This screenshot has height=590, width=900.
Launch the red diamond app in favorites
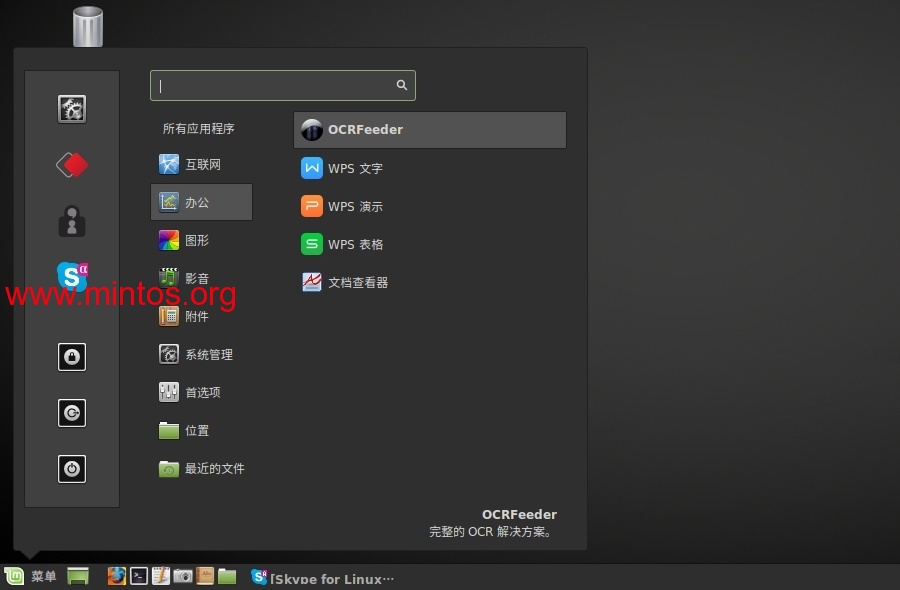[72, 165]
